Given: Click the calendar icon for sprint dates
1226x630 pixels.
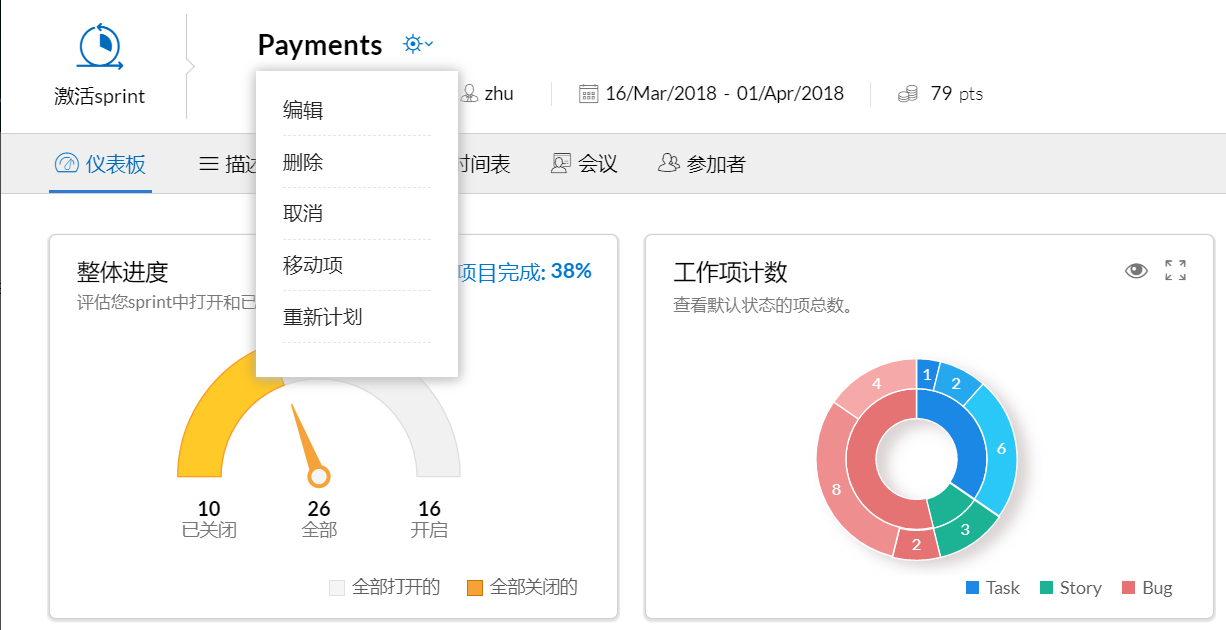Looking at the screenshot, I should coord(589,94).
